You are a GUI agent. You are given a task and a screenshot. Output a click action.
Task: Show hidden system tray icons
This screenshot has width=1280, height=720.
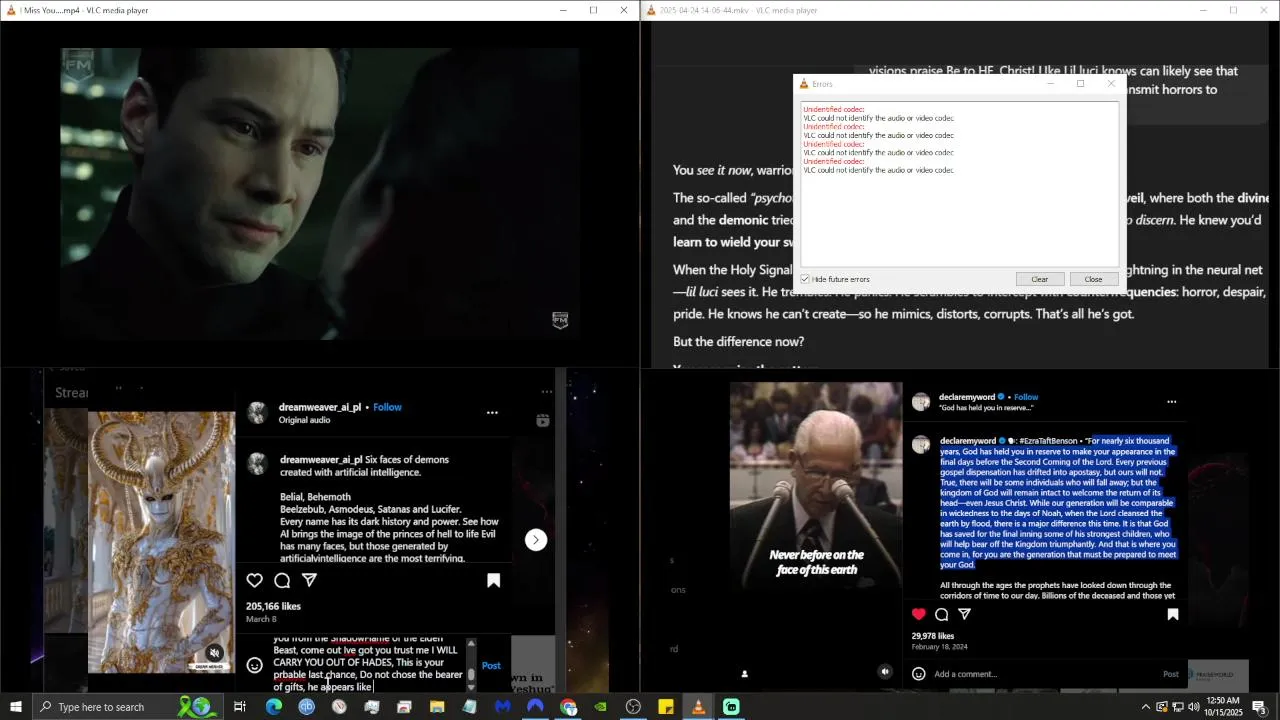click(1145, 707)
